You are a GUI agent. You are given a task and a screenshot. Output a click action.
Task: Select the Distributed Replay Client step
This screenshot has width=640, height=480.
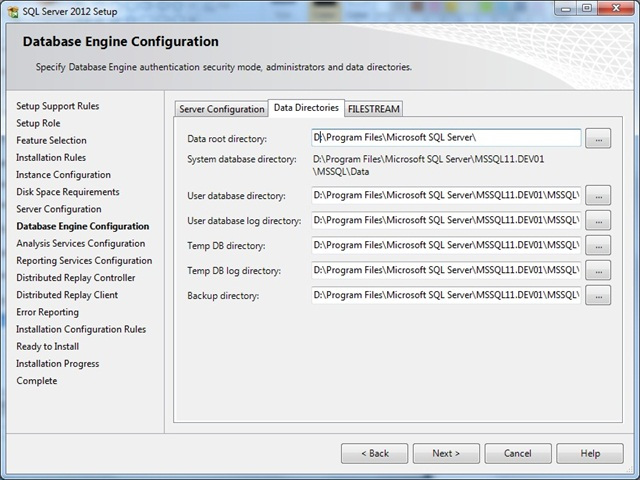click(67, 295)
